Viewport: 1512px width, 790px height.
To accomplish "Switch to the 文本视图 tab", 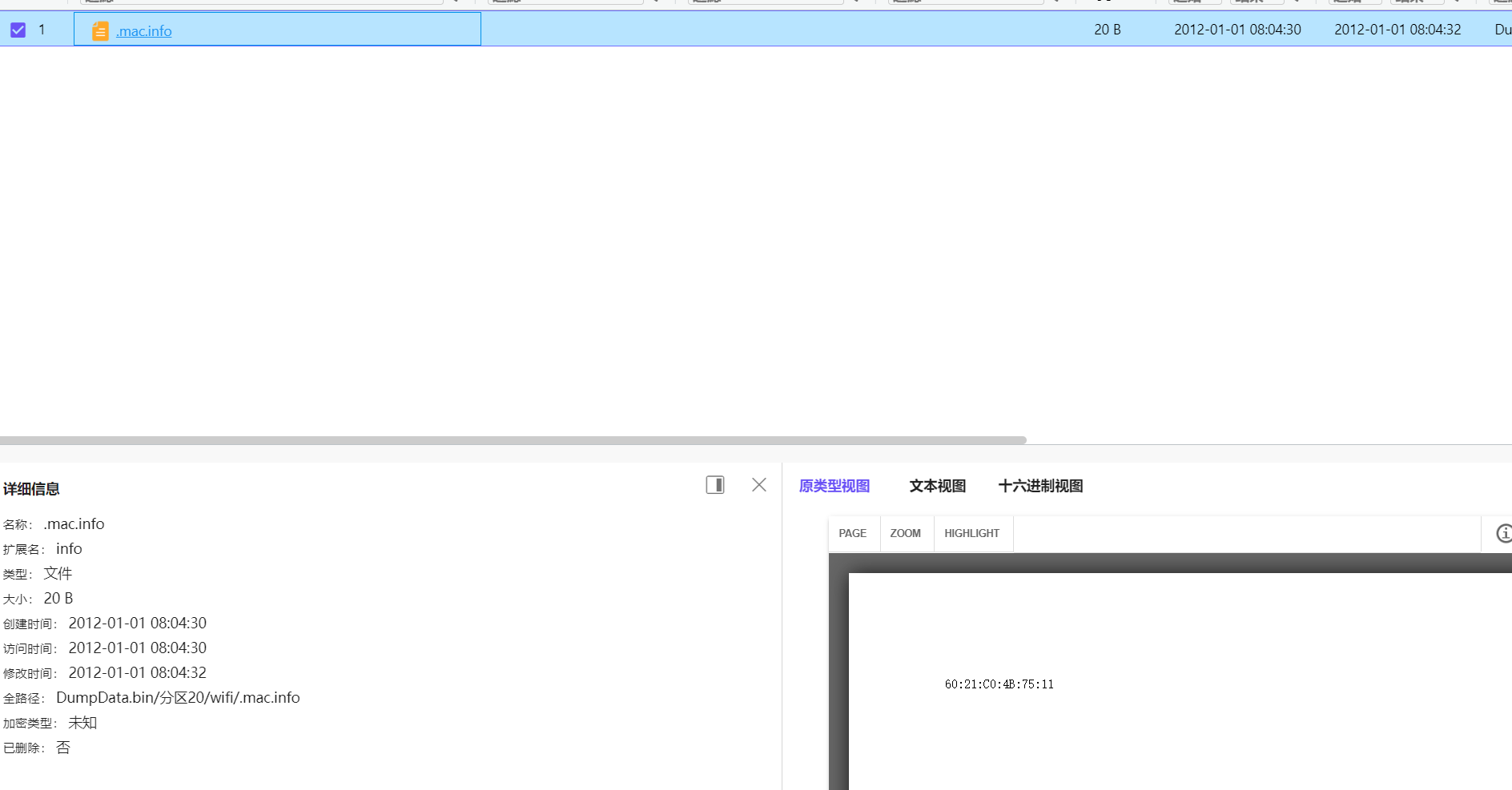I will click(938, 486).
